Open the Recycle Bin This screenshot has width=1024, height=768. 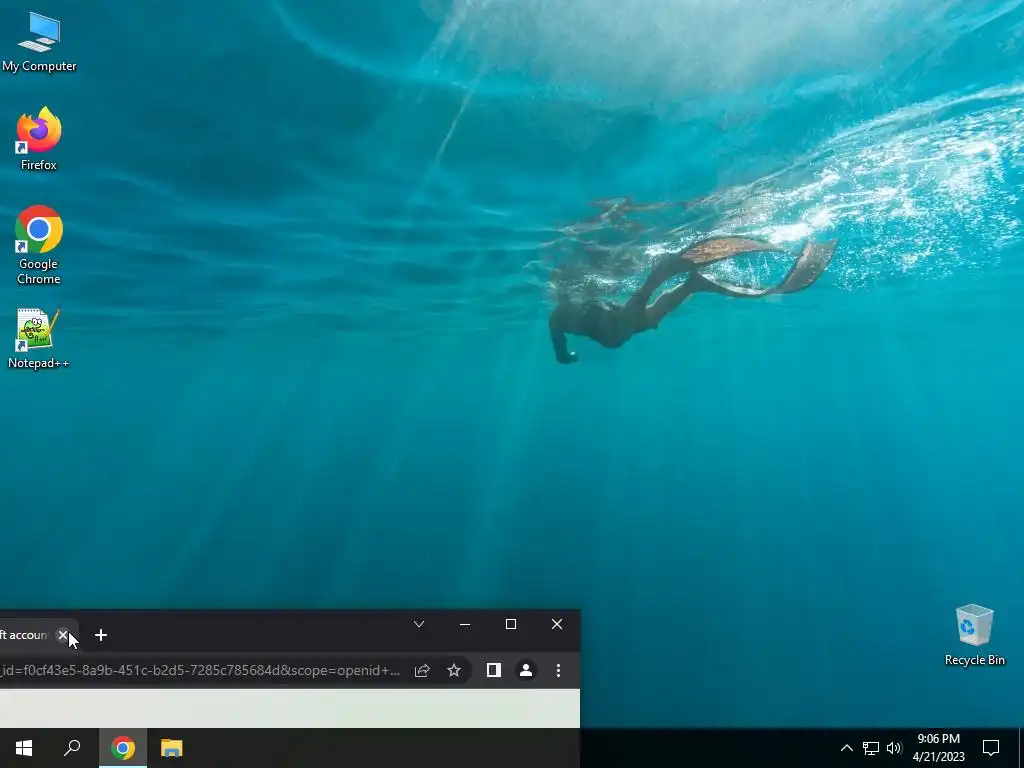(974, 635)
